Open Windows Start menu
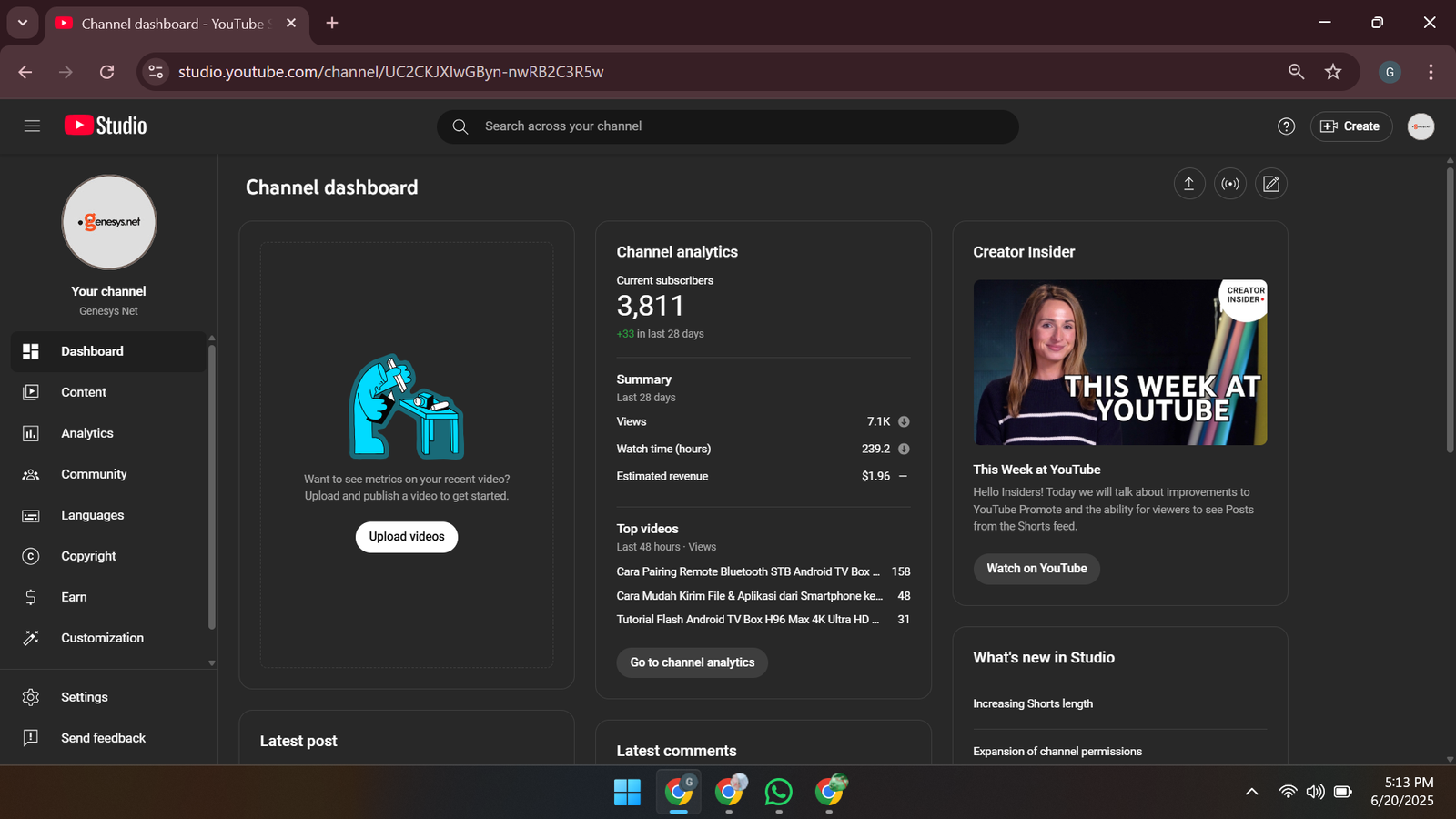1456x819 pixels. pos(627,792)
